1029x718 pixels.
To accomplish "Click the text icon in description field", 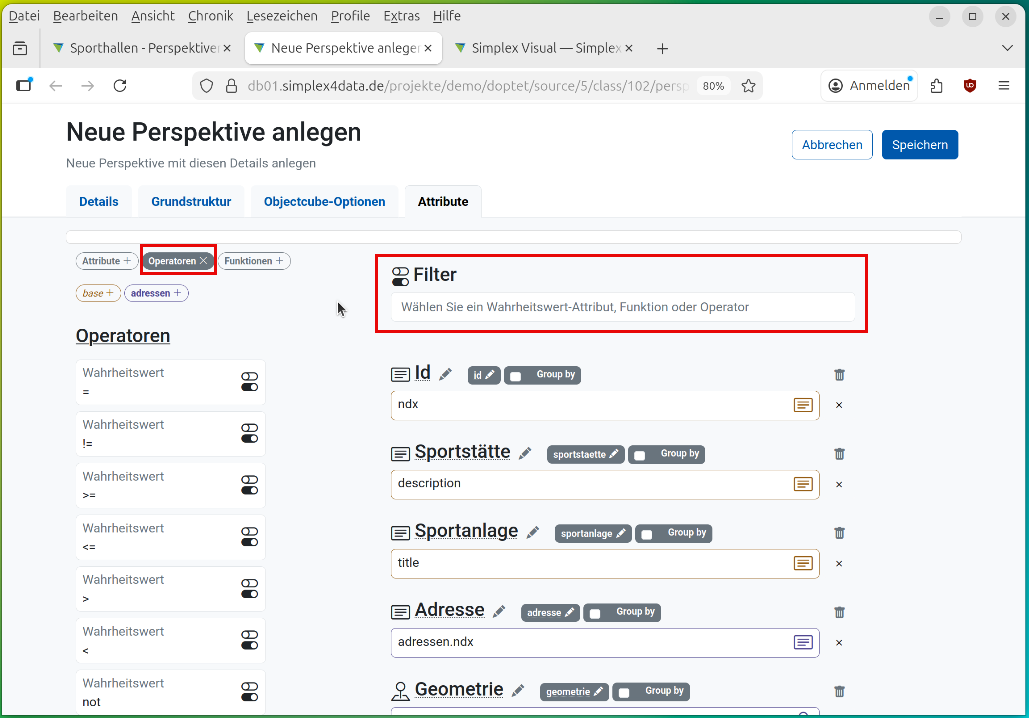I will pos(803,484).
